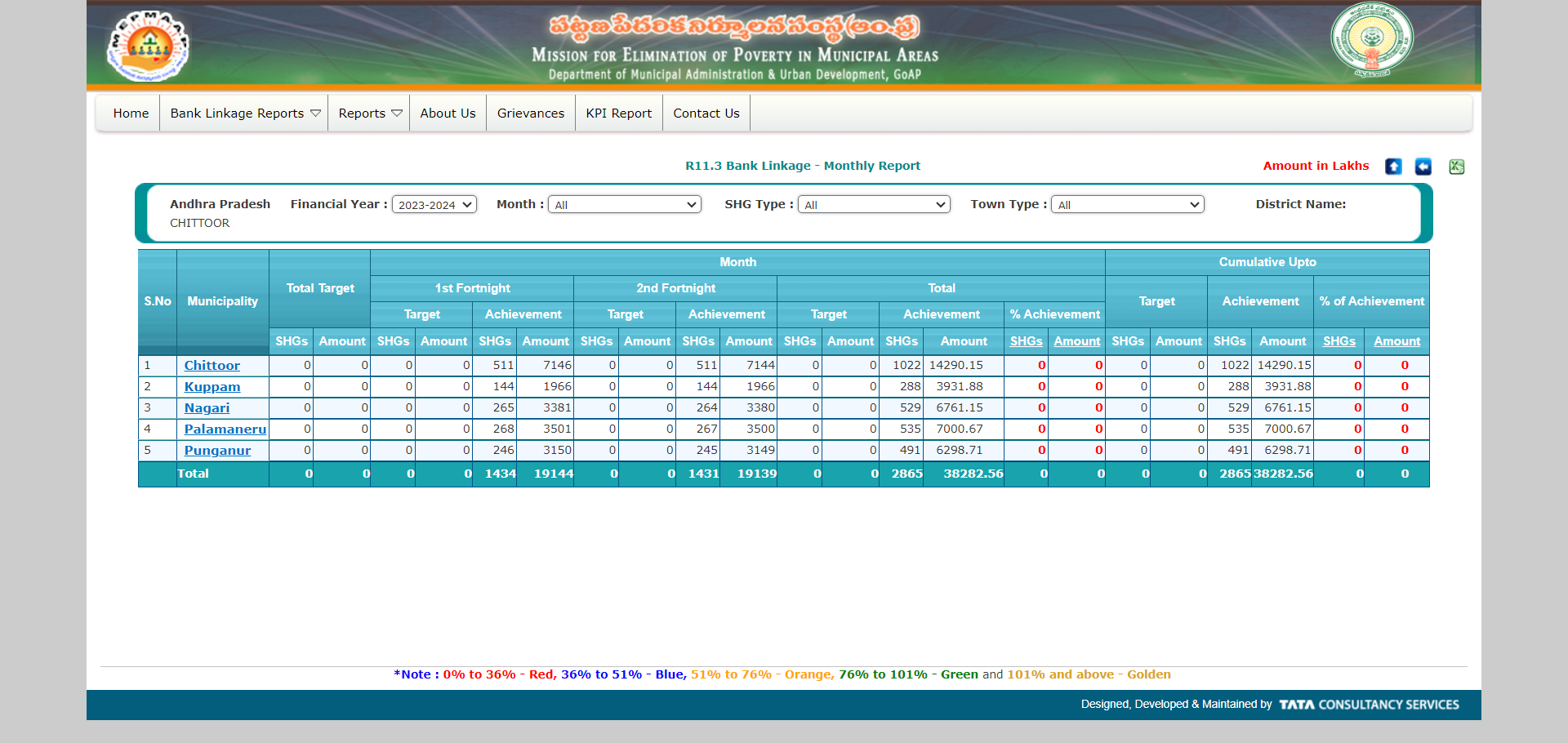
Task: Click the Palamaneru municipality link
Action: (225, 429)
